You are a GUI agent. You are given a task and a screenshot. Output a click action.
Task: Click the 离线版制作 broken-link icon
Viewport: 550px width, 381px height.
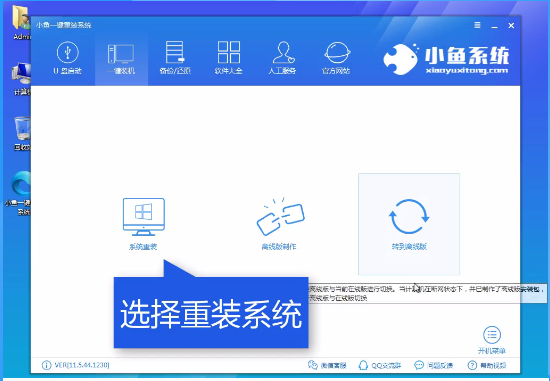coord(280,216)
